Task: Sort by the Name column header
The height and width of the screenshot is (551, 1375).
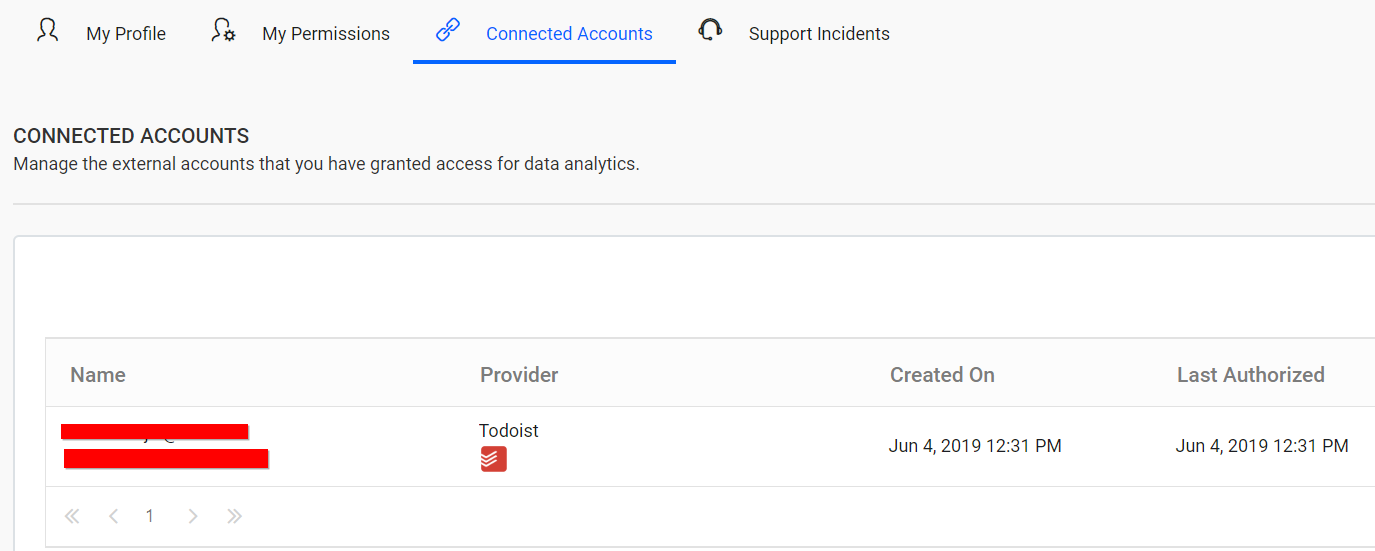Action: [98, 375]
